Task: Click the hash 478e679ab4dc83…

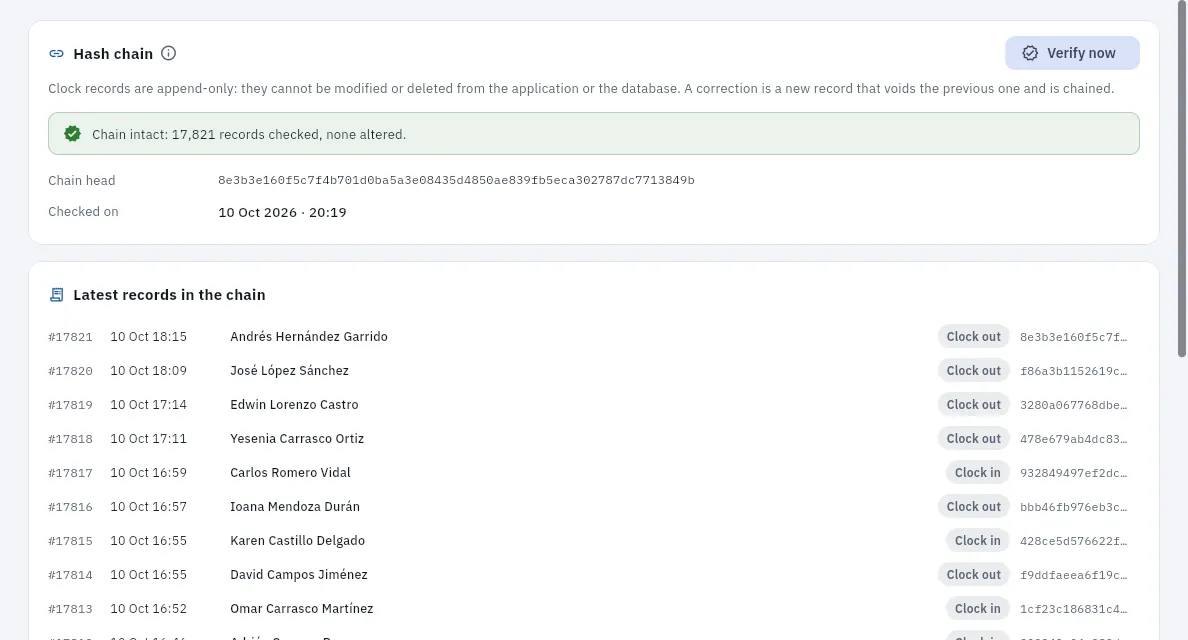Action: click(x=1073, y=439)
